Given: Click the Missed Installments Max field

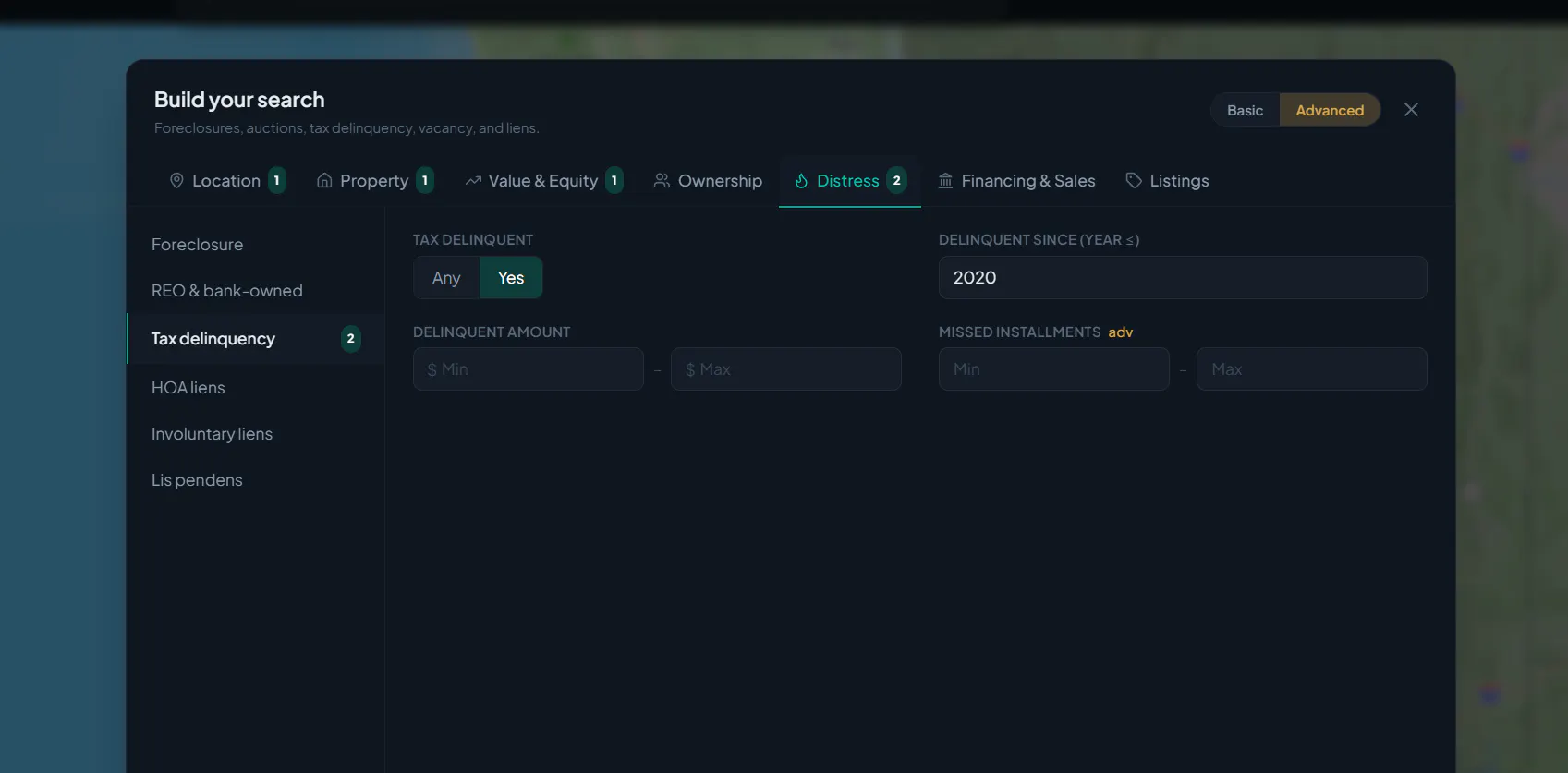Looking at the screenshot, I should click(x=1312, y=369).
